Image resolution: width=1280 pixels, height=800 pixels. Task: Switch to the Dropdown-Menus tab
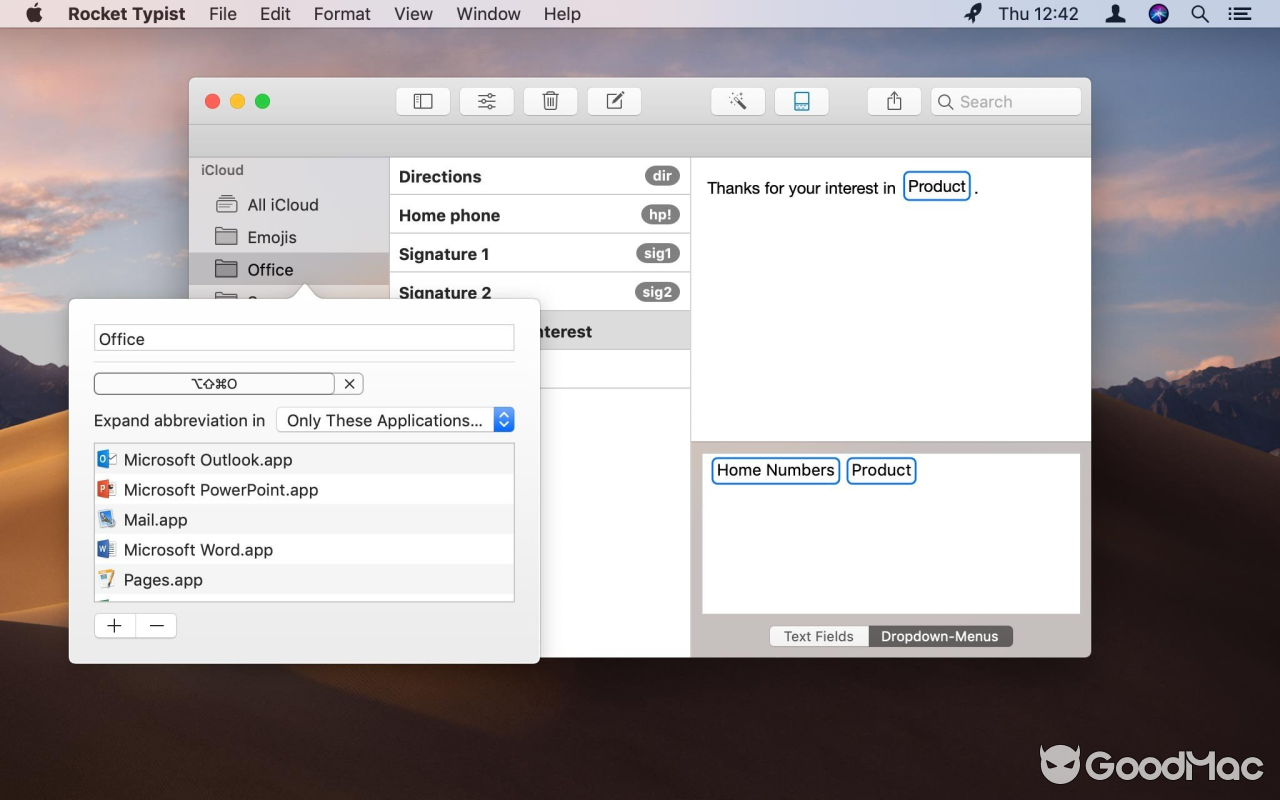pos(940,636)
